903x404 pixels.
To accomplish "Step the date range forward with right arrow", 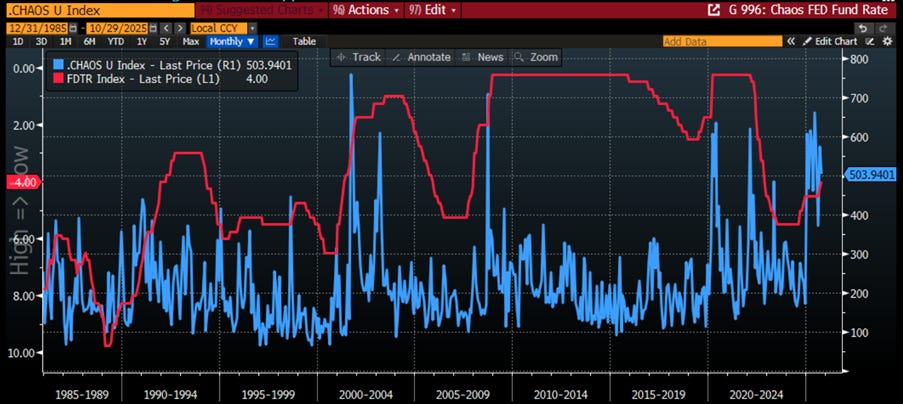I will point(180,28).
